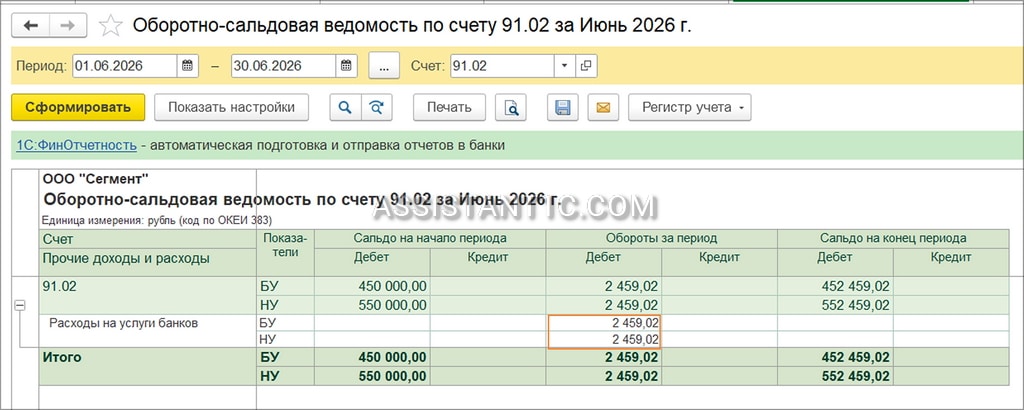Select Итого closing balance 452 459,02
This screenshot has height=410, width=1024.
tap(835, 357)
